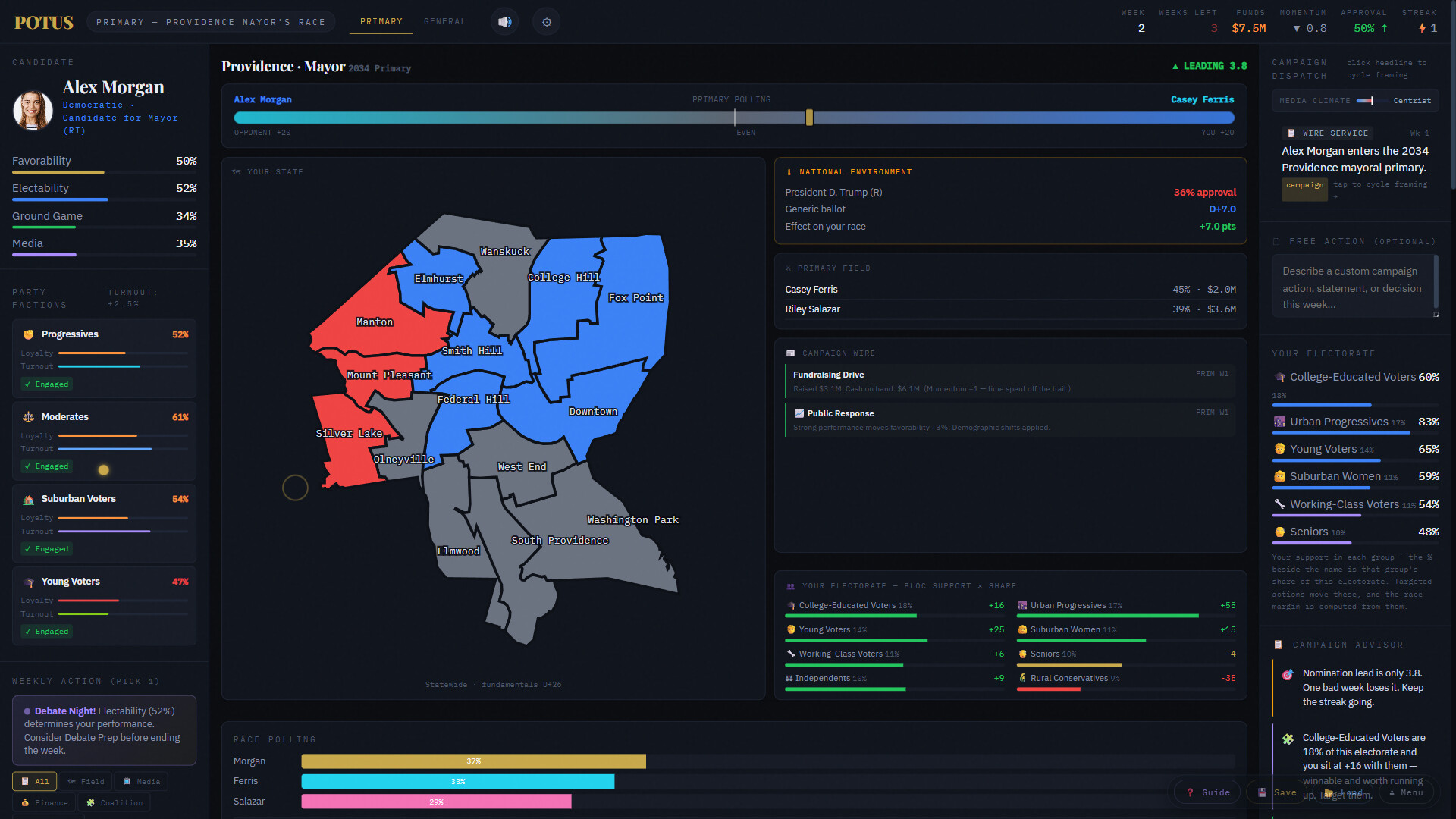Select the Manton district on the map
The image size is (1456, 819).
point(375,322)
